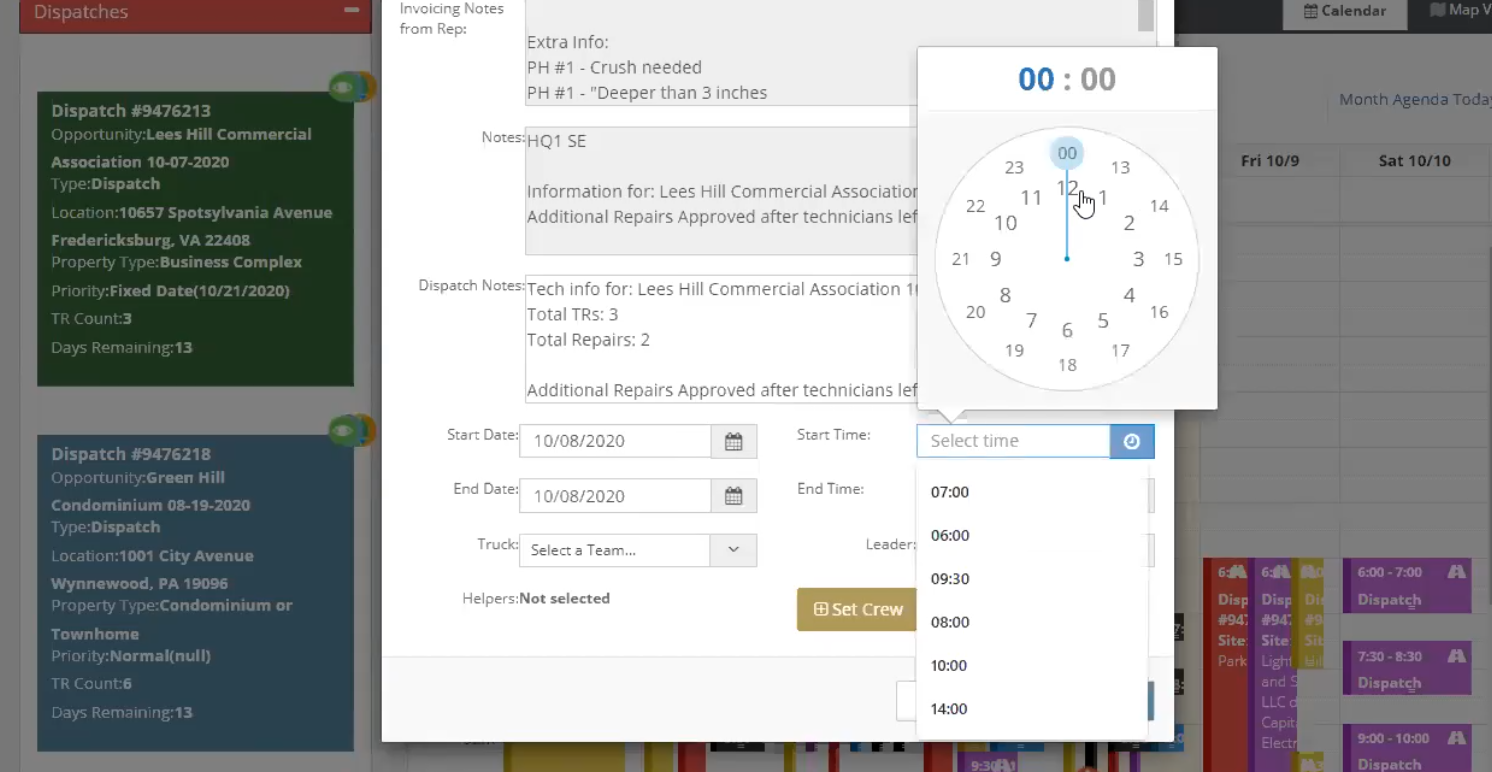Pick hour 5 on the clock face
The image size is (1492, 772).
(x=1103, y=321)
